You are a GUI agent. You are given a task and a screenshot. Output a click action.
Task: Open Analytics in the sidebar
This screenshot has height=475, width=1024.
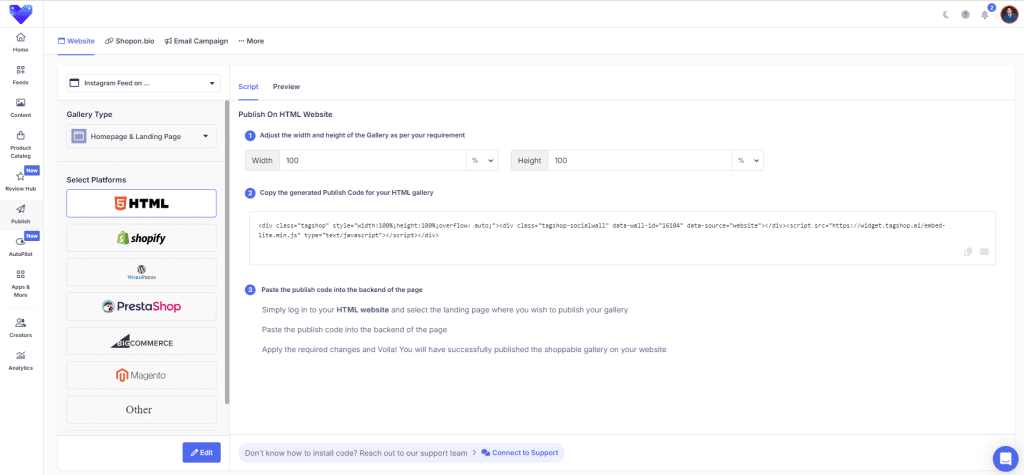tap(20, 360)
